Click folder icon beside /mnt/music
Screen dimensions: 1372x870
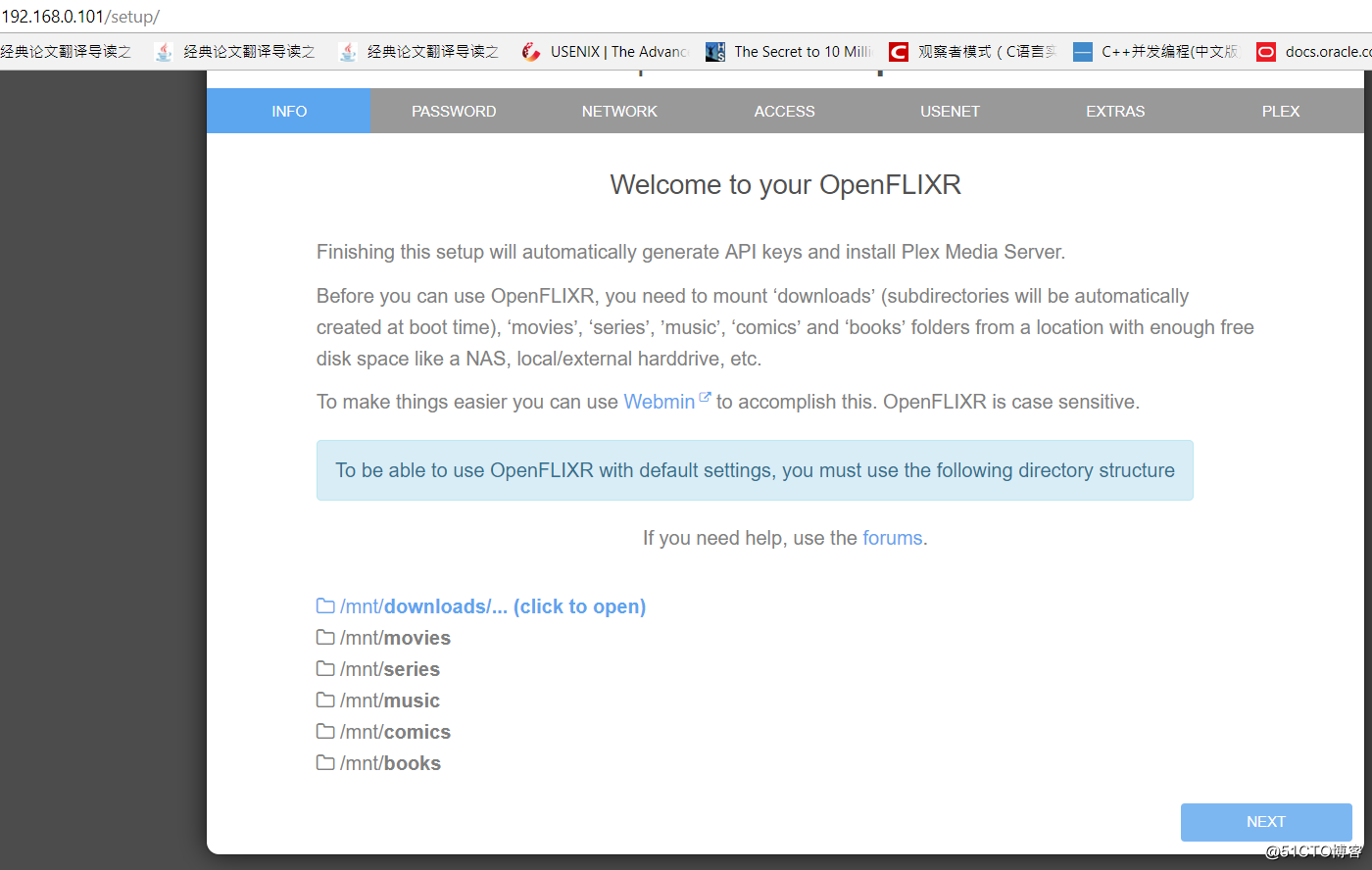tap(325, 700)
